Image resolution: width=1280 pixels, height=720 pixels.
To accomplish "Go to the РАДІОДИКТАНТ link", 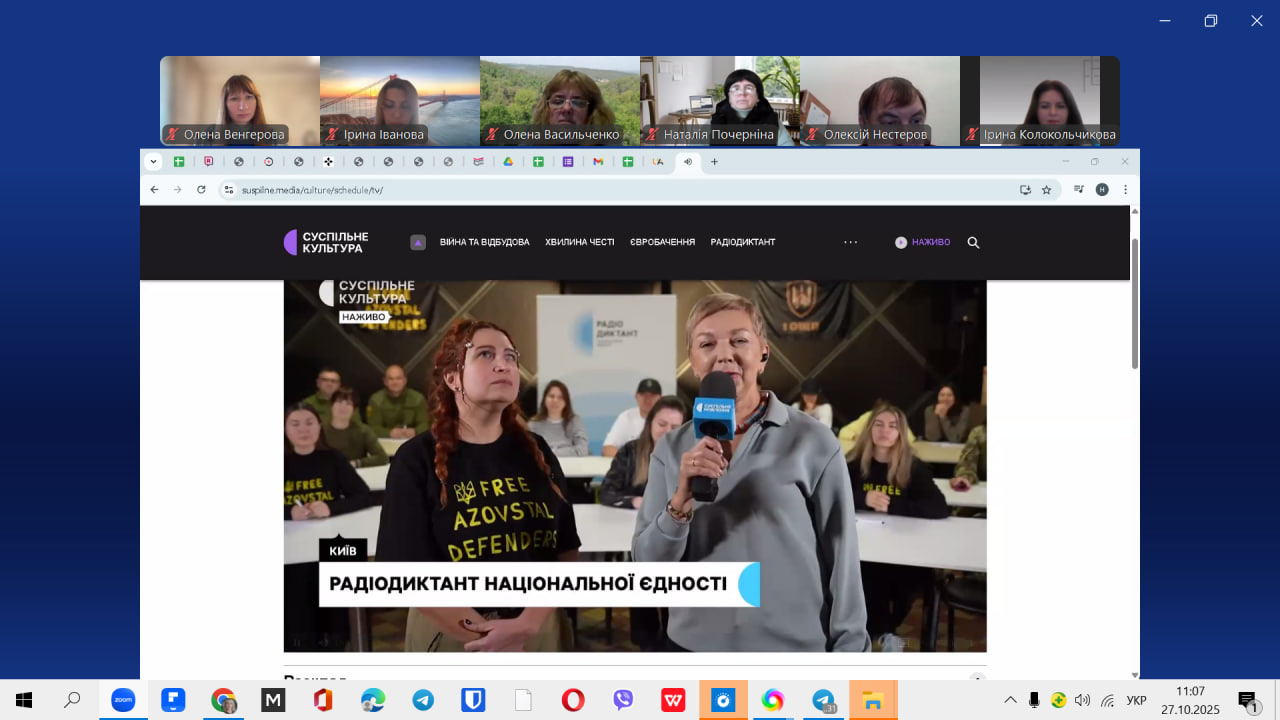I will coord(742,242).
